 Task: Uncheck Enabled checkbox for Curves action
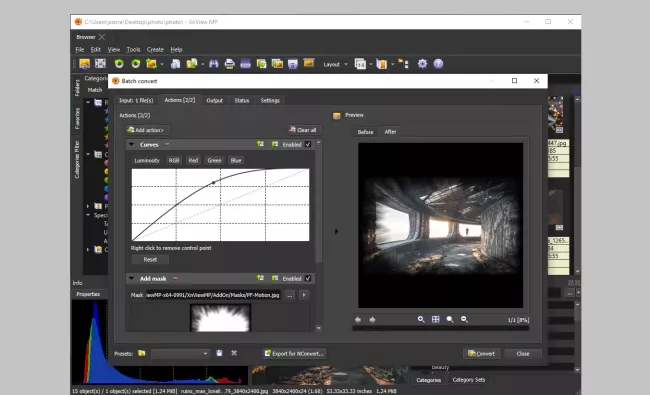pyautogui.click(x=308, y=144)
